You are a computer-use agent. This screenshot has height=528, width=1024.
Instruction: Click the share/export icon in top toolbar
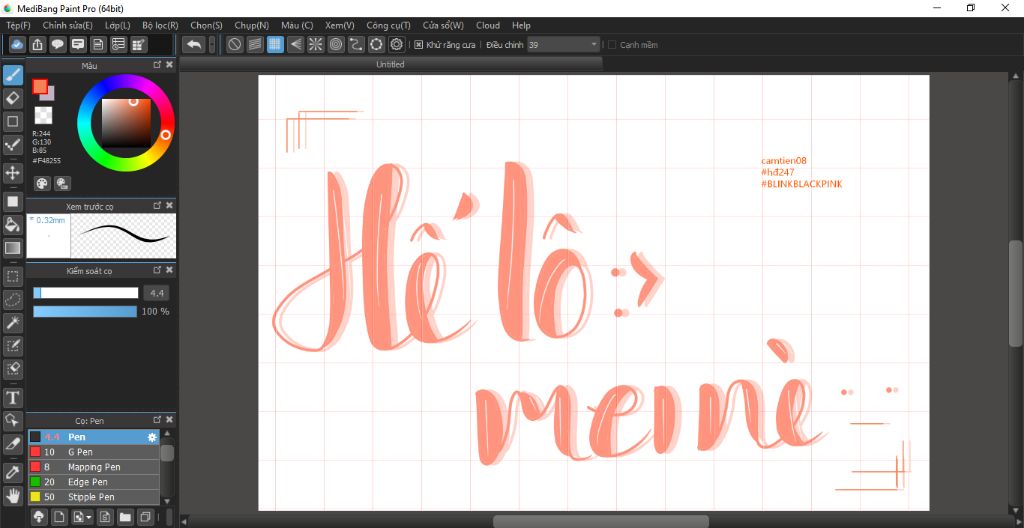[38, 44]
